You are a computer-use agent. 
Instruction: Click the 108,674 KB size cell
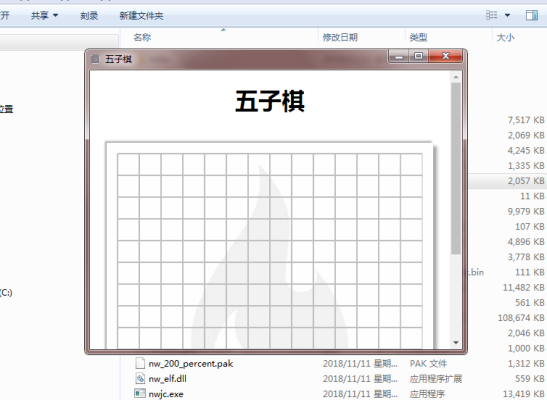coord(521,318)
